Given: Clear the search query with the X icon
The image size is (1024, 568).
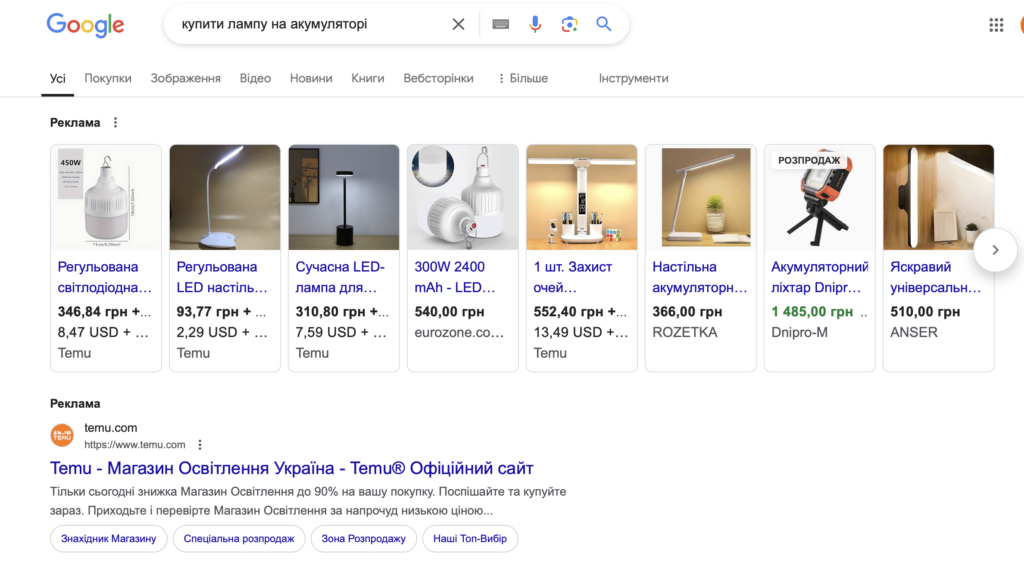Looking at the screenshot, I should point(458,24).
